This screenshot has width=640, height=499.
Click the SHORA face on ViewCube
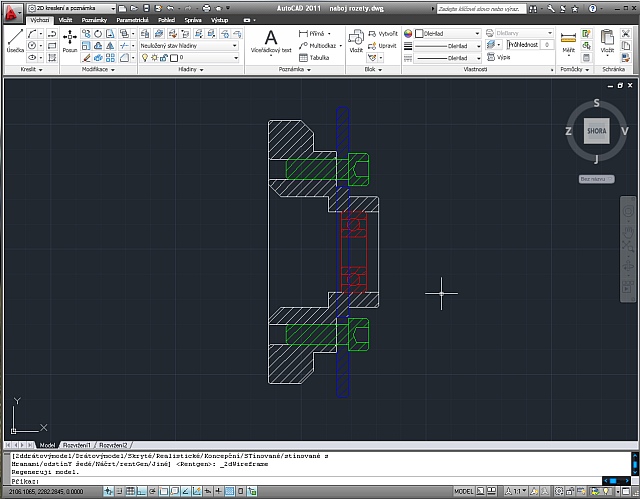click(596, 131)
